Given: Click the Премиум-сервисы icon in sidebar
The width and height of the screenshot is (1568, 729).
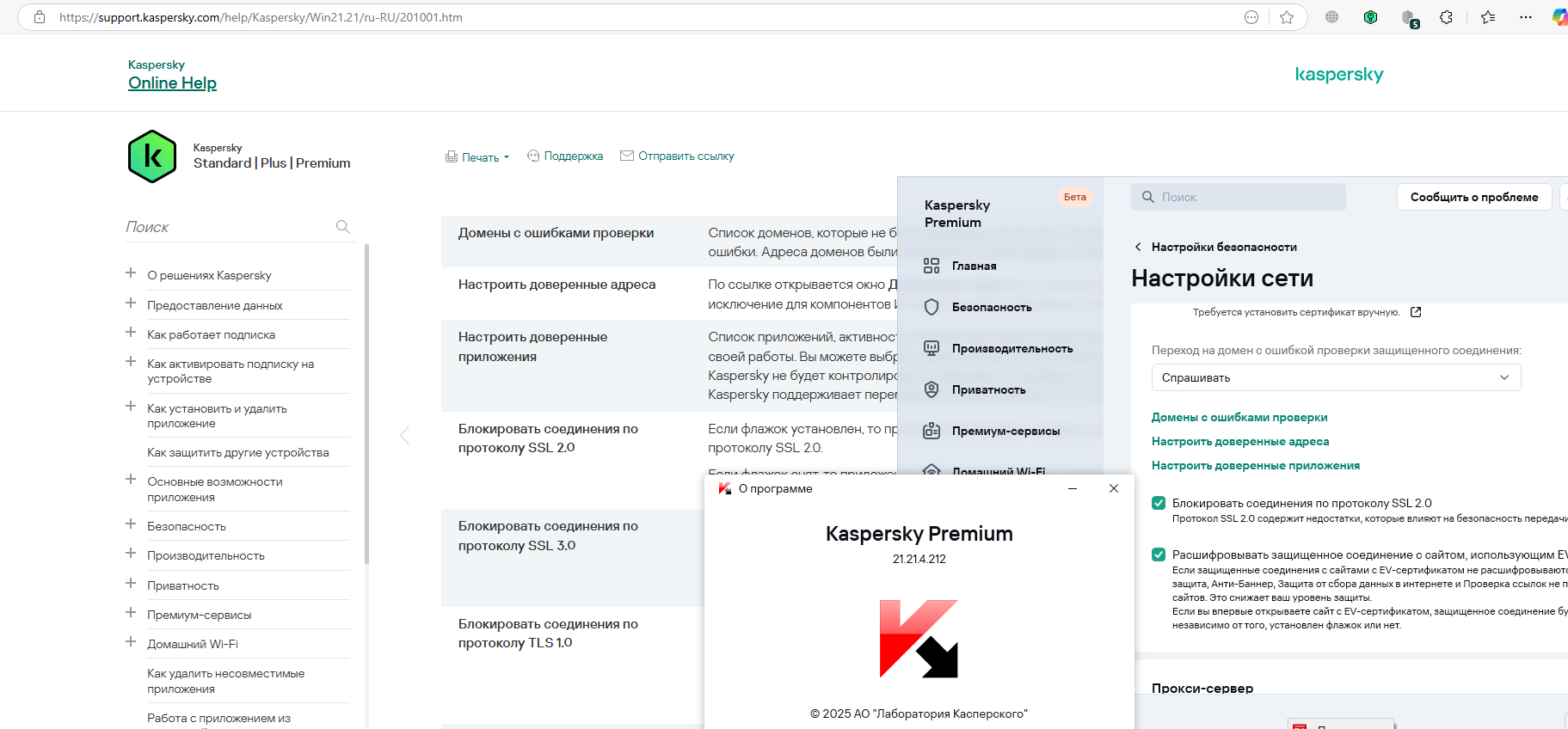Looking at the screenshot, I should click(x=932, y=431).
